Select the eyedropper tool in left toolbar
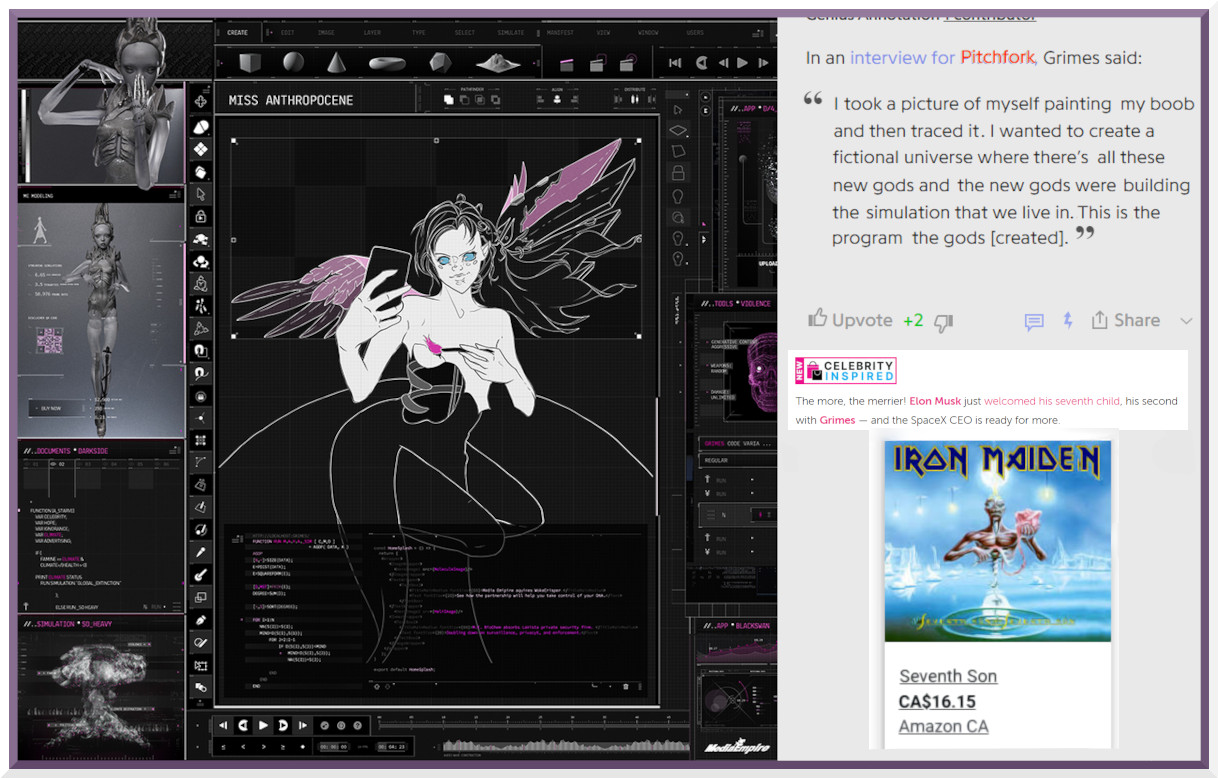 (201, 552)
